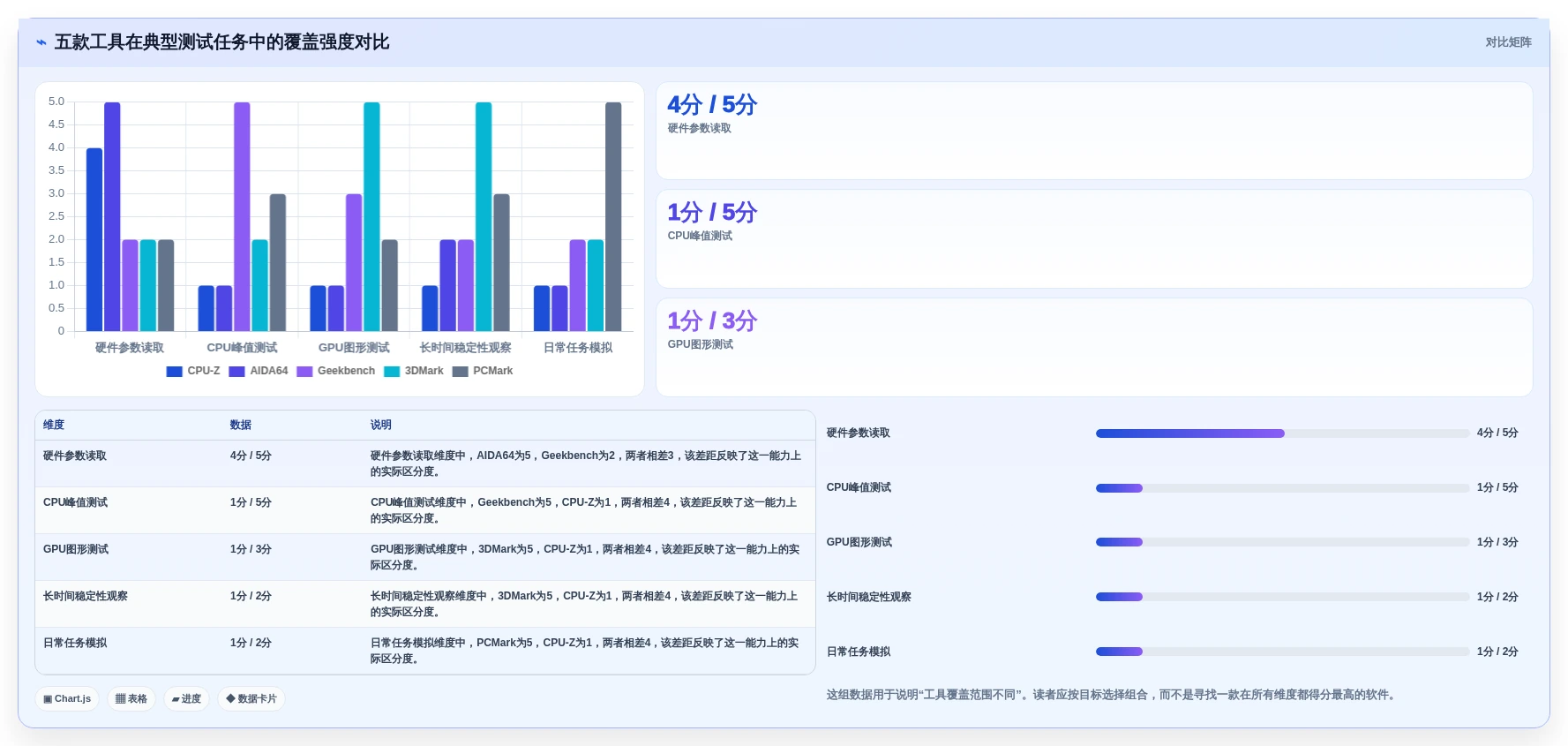Image resolution: width=1568 pixels, height=746 pixels.
Task: Click description starting GPU图形测试维度中
Action: [585, 557]
